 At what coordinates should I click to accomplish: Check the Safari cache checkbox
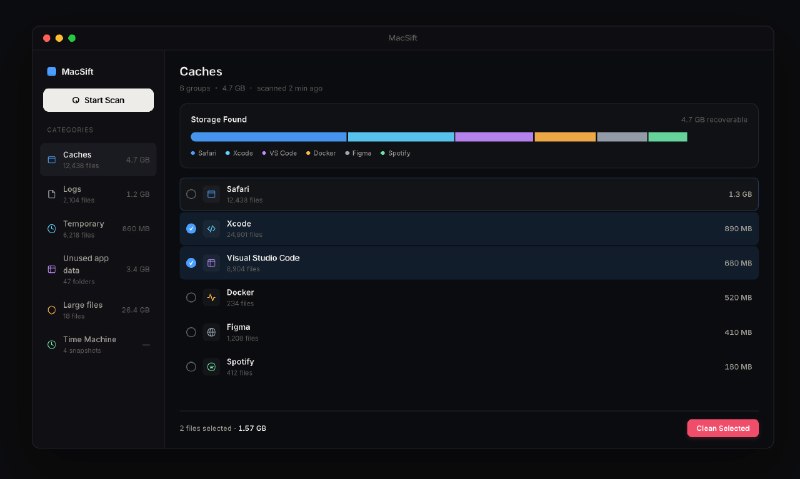(191, 194)
